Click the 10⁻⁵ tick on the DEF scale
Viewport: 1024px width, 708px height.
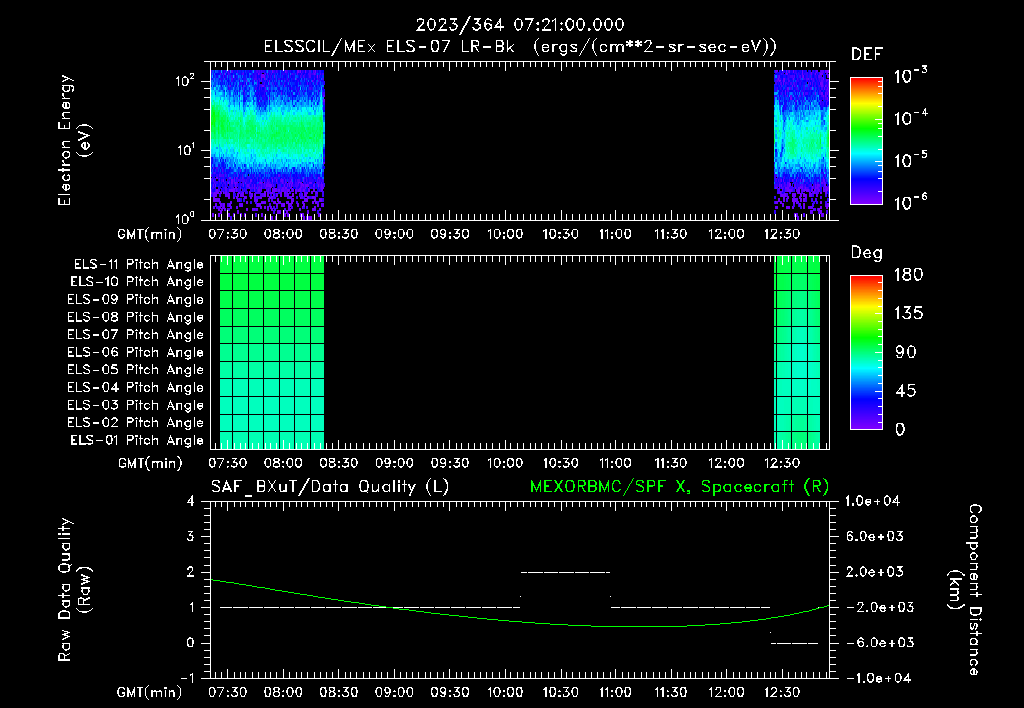910,161
